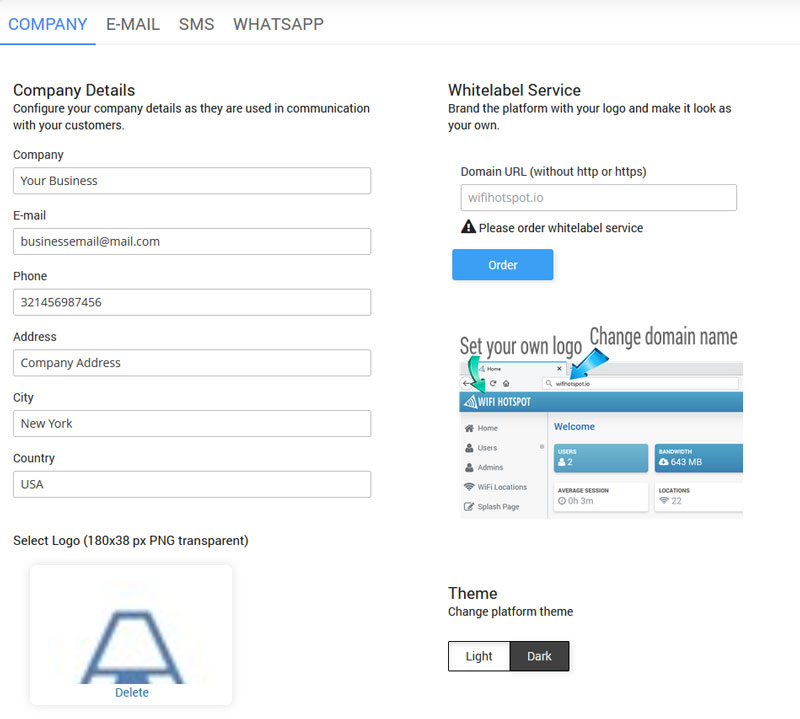
Task: Open the E-MAIL settings tab
Action: point(133,24)
